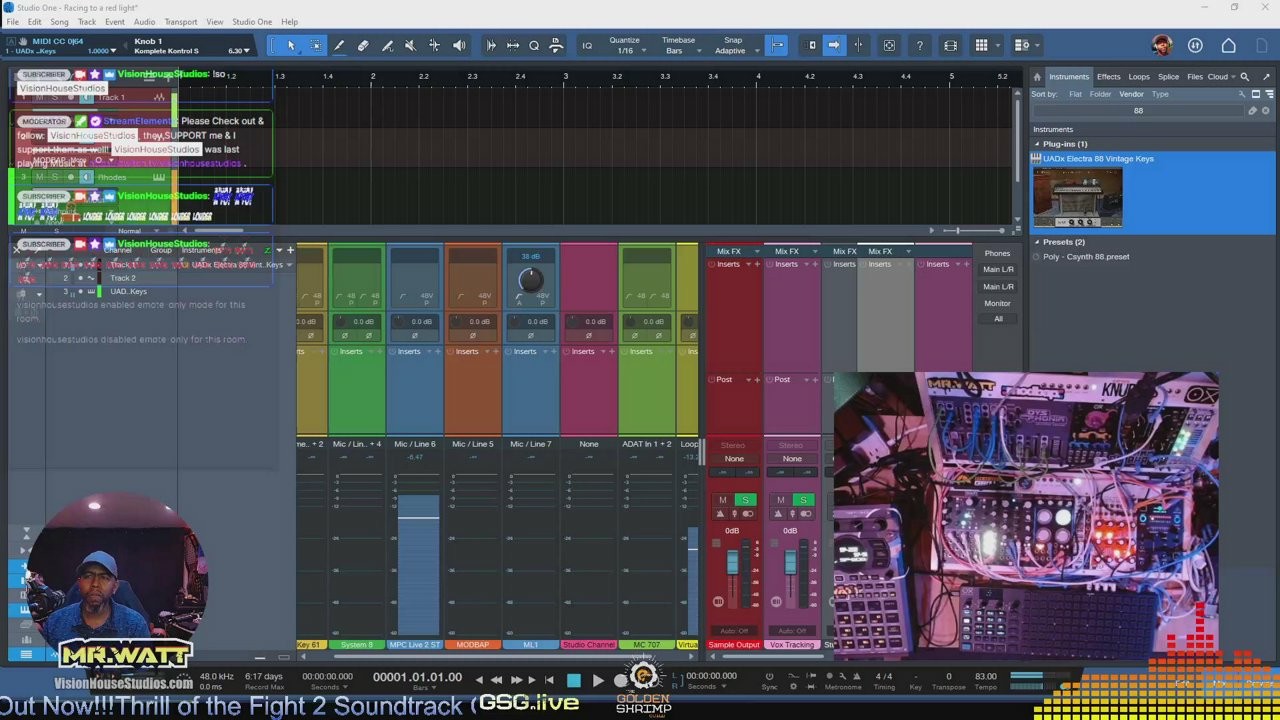The width and height of the screenshot is (1280, 720).
Task: Click the grid launcher icon
Action: 981,45
